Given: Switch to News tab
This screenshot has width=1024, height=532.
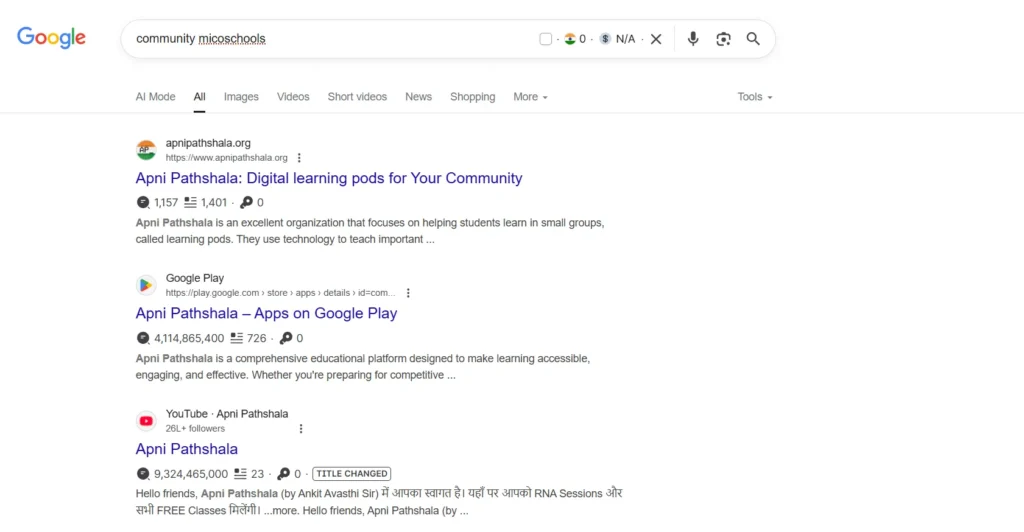Looking at the screenshot, I should click(x=419, y=97).
